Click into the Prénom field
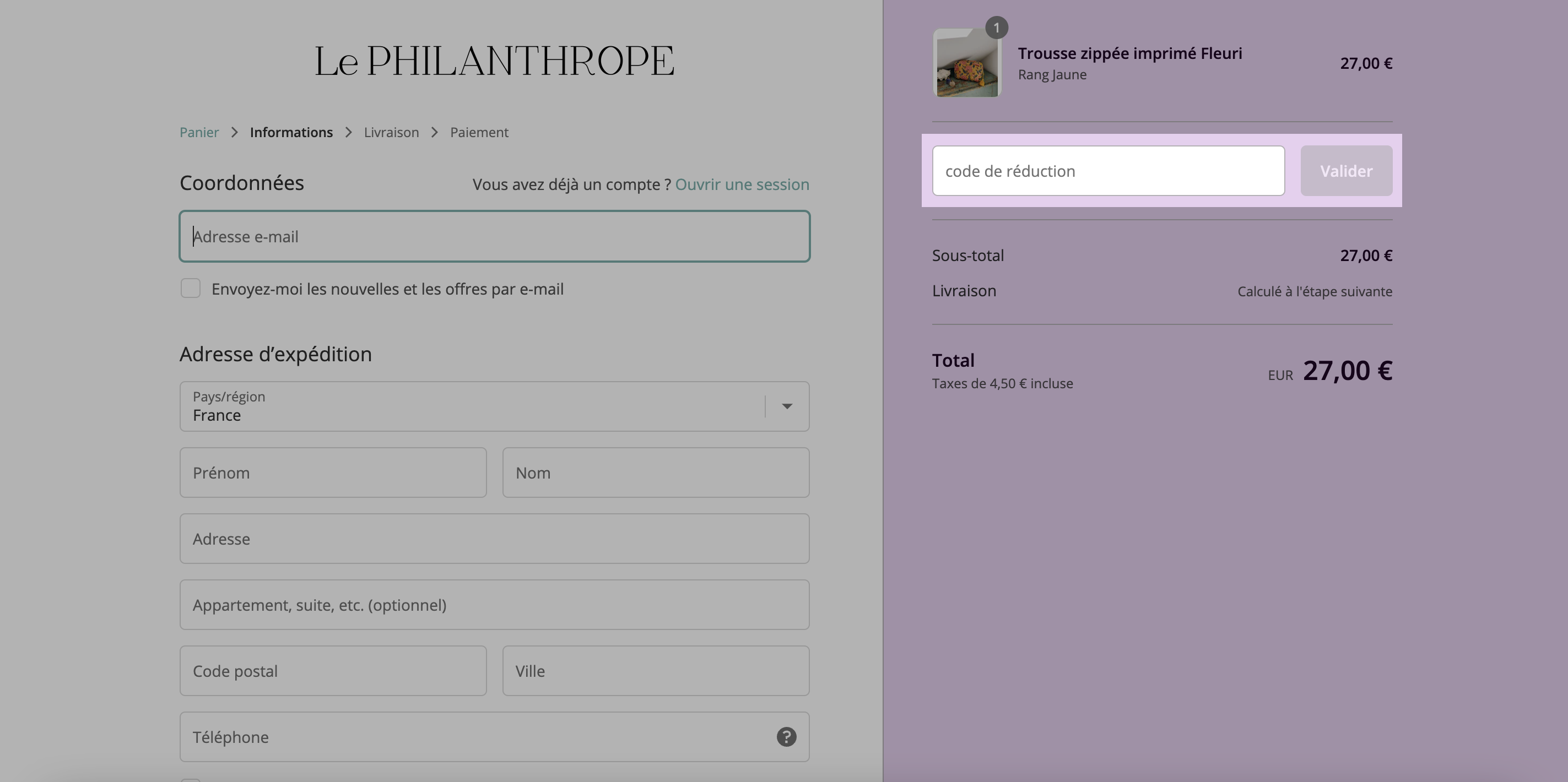The image size is (1568, 782). tap(333, 473)
